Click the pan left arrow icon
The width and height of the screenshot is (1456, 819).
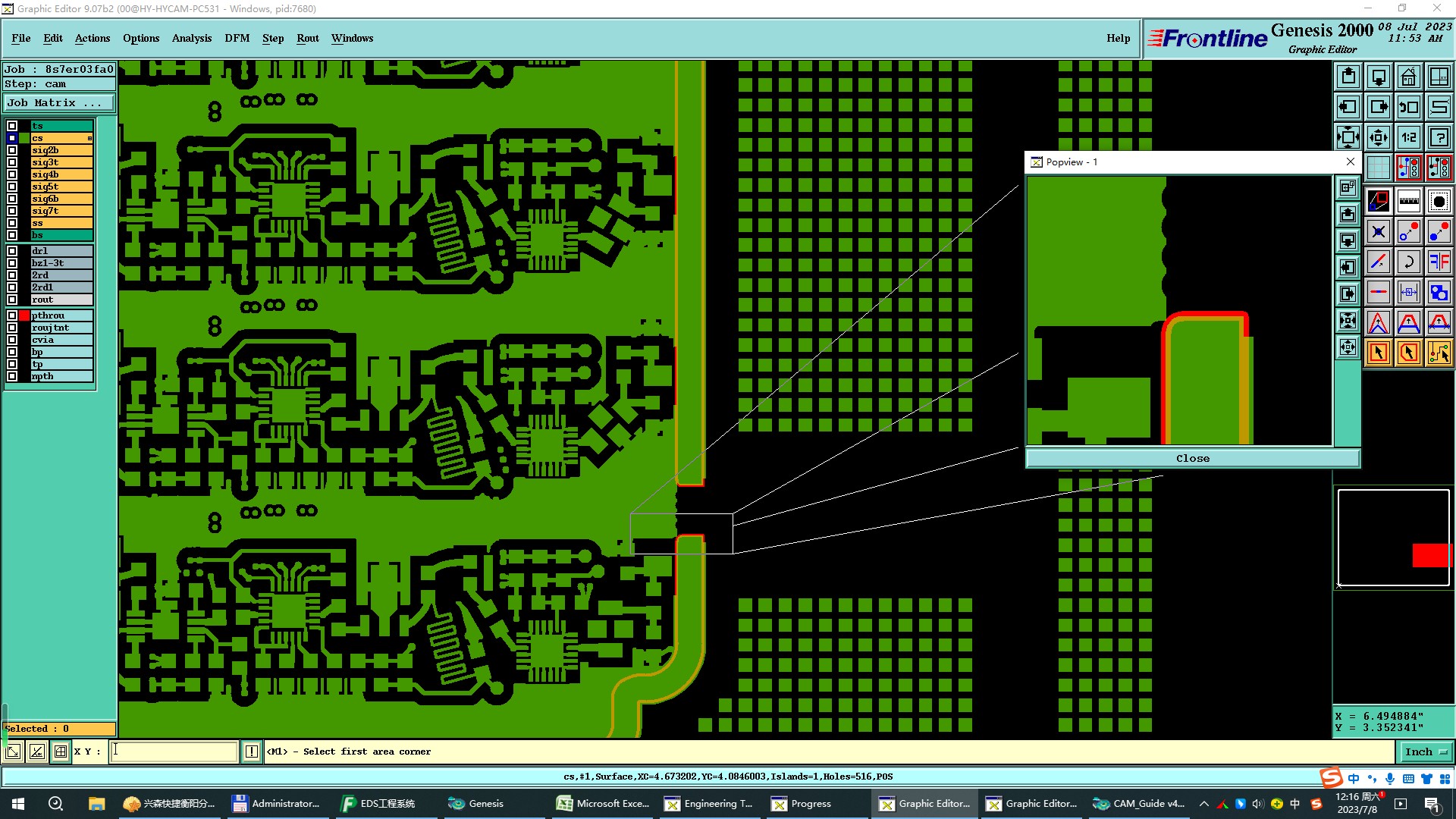1348,107
